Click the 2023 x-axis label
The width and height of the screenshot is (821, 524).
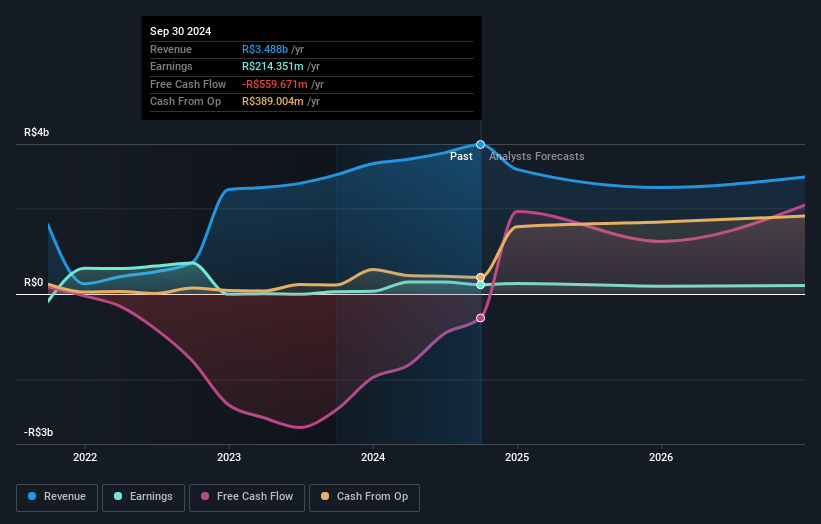click(229, 457)
